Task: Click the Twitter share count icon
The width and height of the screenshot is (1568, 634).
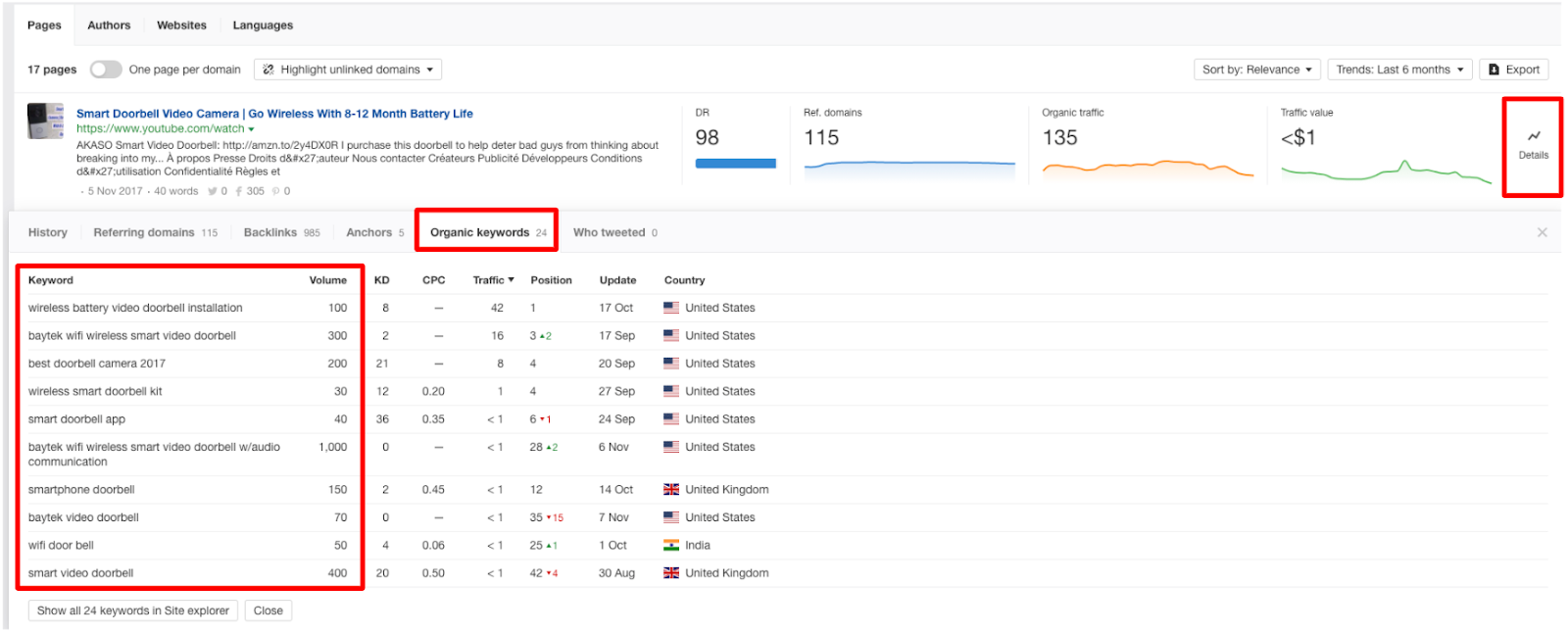Action: tap(212, 191)
